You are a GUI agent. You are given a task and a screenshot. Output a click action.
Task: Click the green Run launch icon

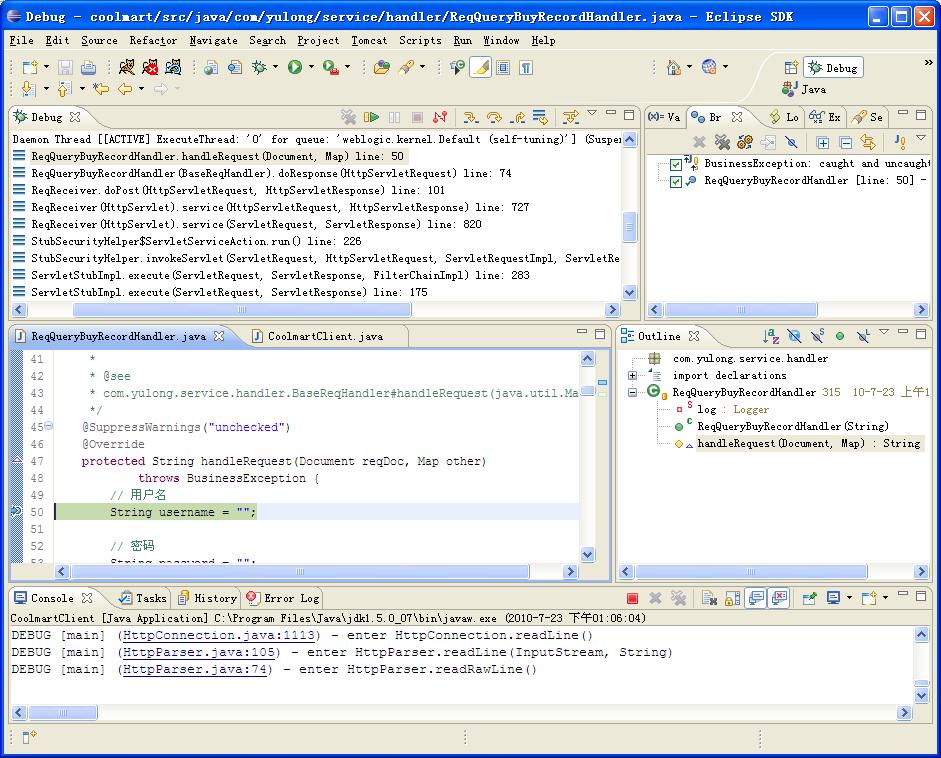pos(295,67)
